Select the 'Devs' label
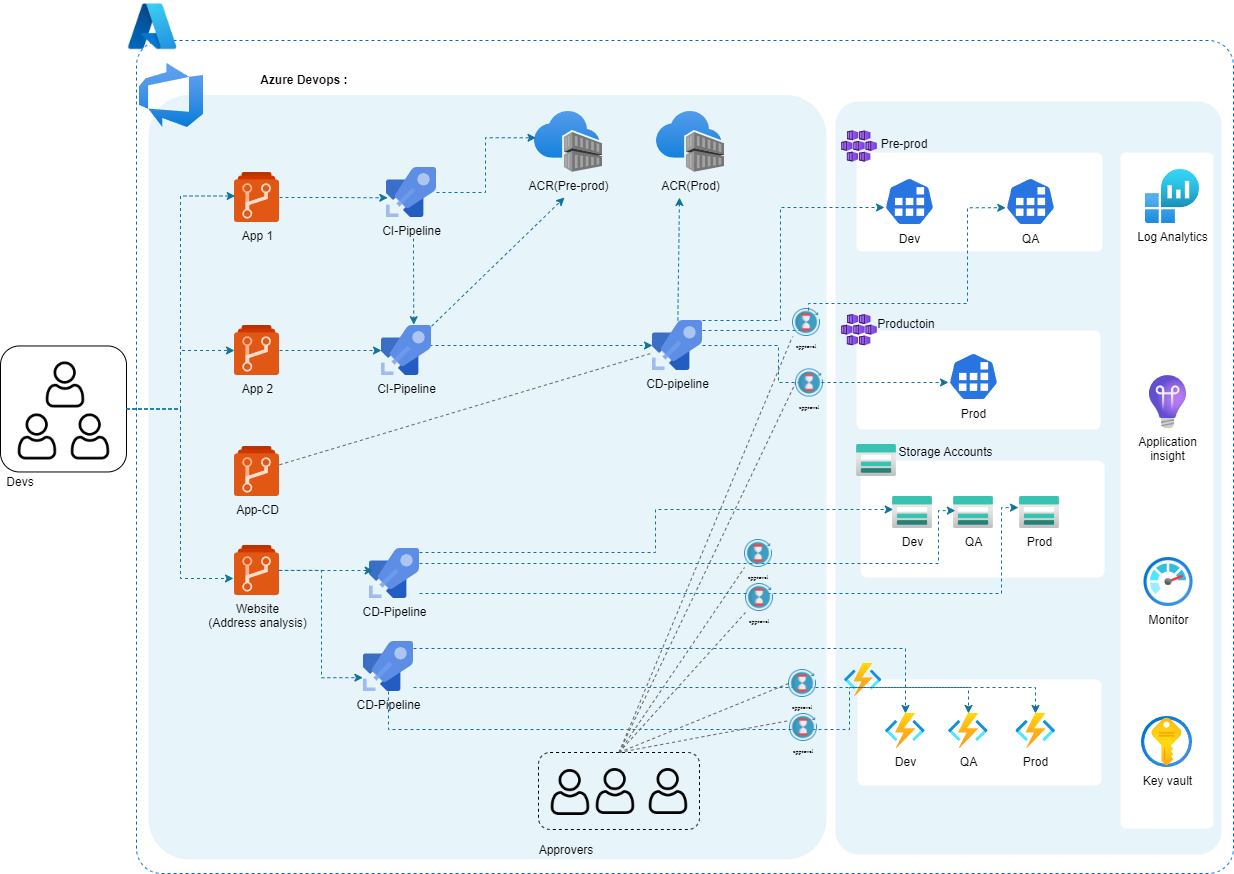The height and width of the screenshot is (874, 1234). [20, 482]
